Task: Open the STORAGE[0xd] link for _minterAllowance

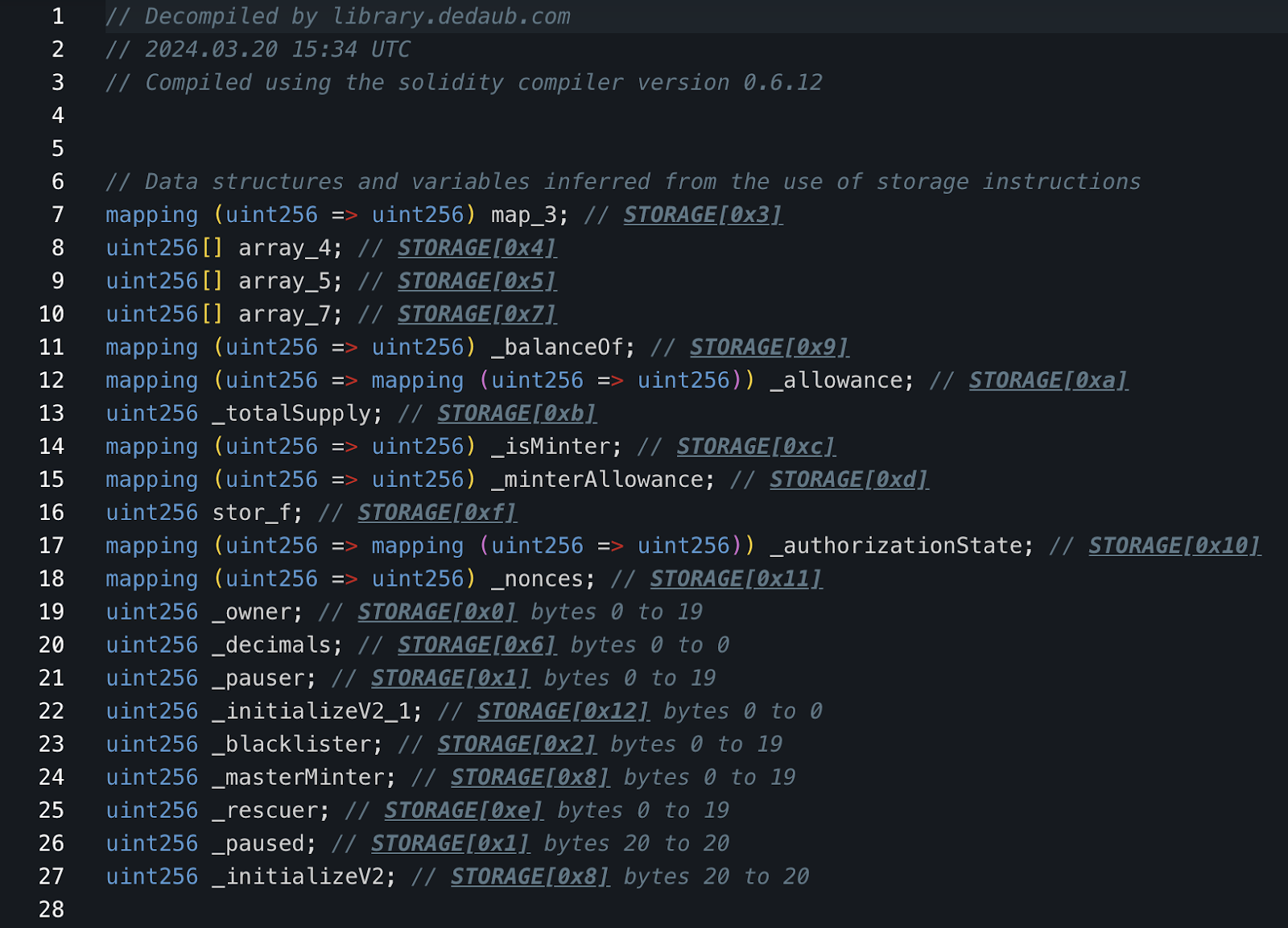Action: click(848, 479)
